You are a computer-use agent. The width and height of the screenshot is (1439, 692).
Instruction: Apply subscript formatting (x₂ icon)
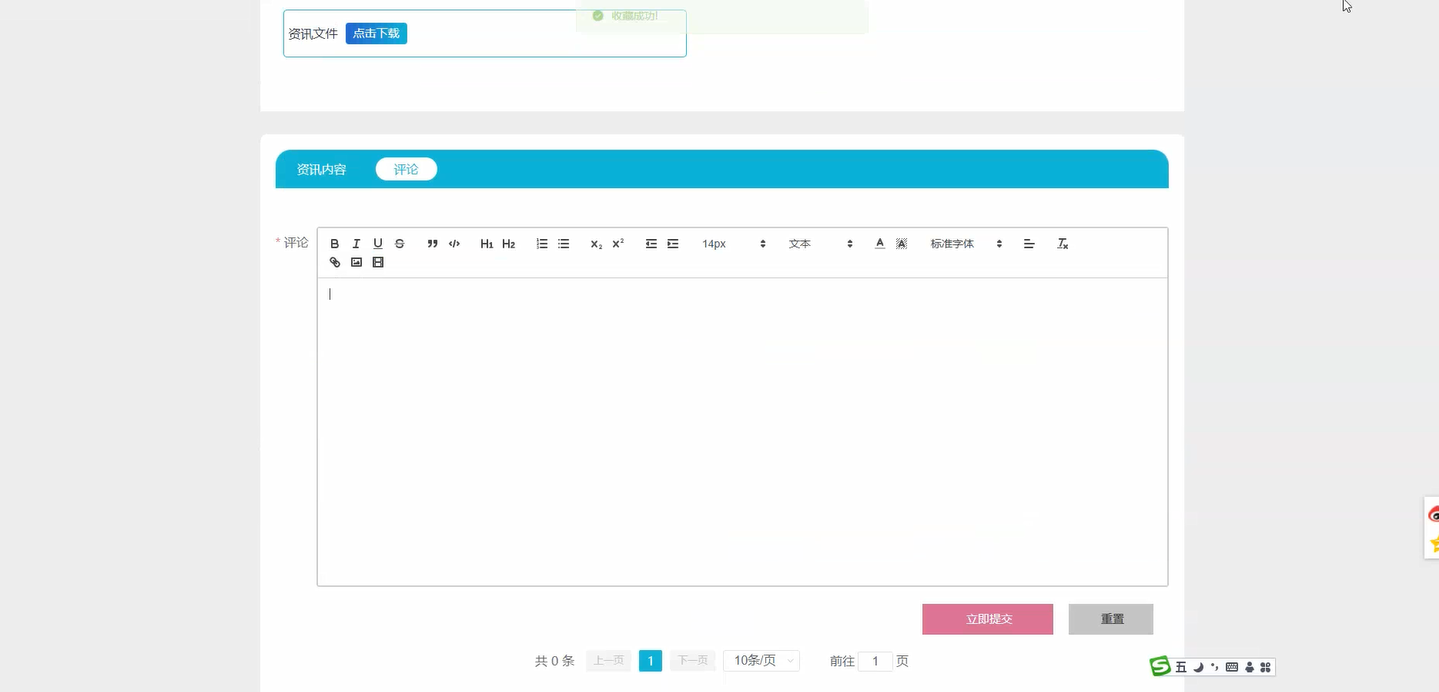coord(596,244)
